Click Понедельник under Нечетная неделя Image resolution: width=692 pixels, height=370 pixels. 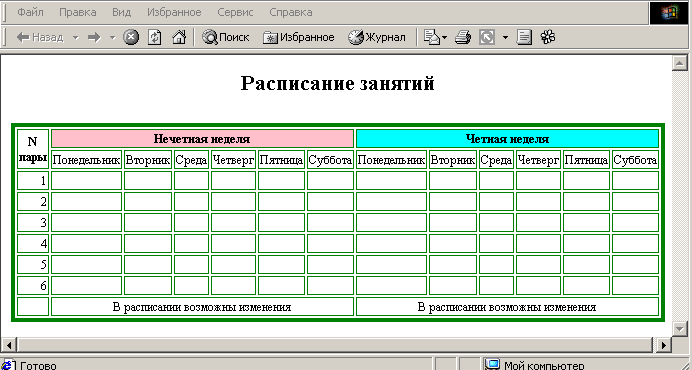click(x=86, y=160)
